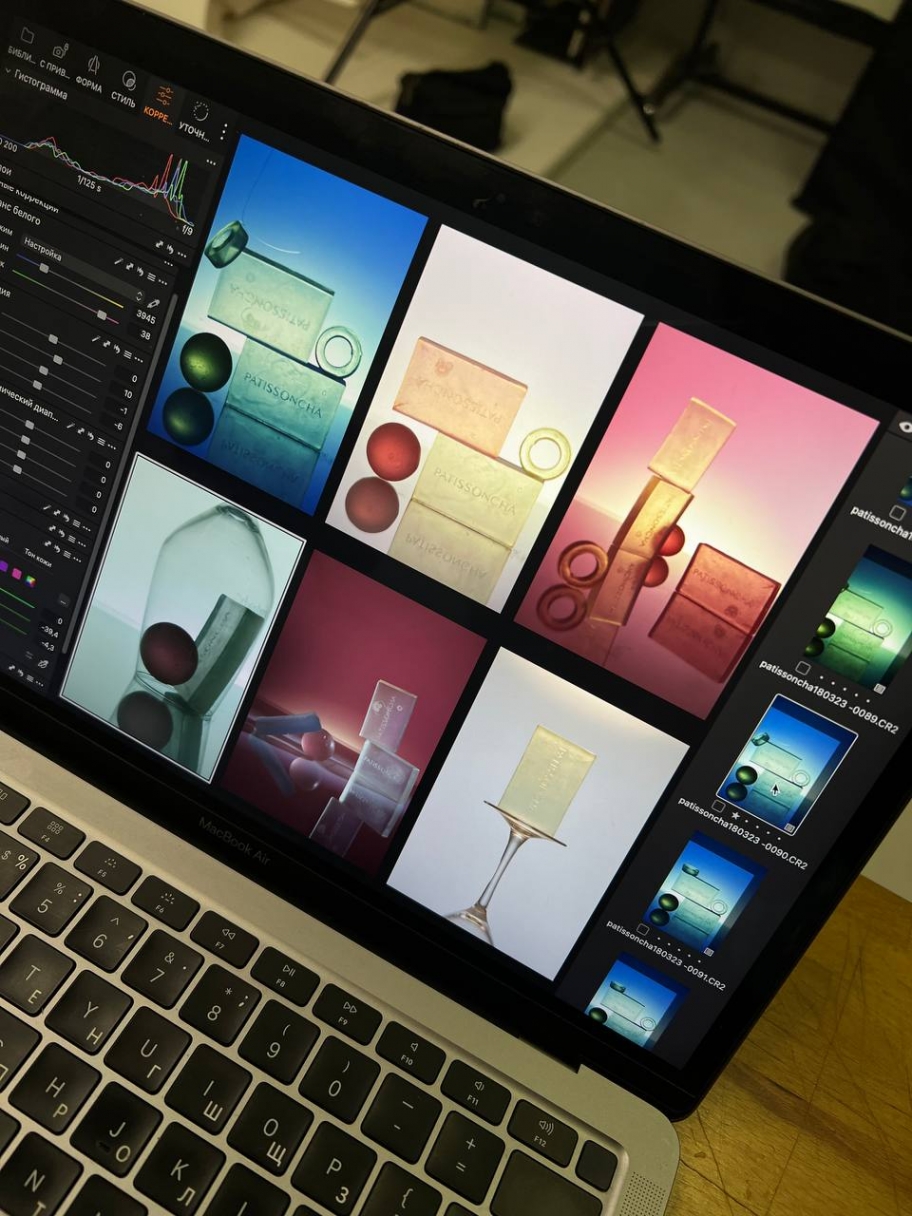
Task: Open the Уточнение (Refine) tool tab
Action: (199, 113)
